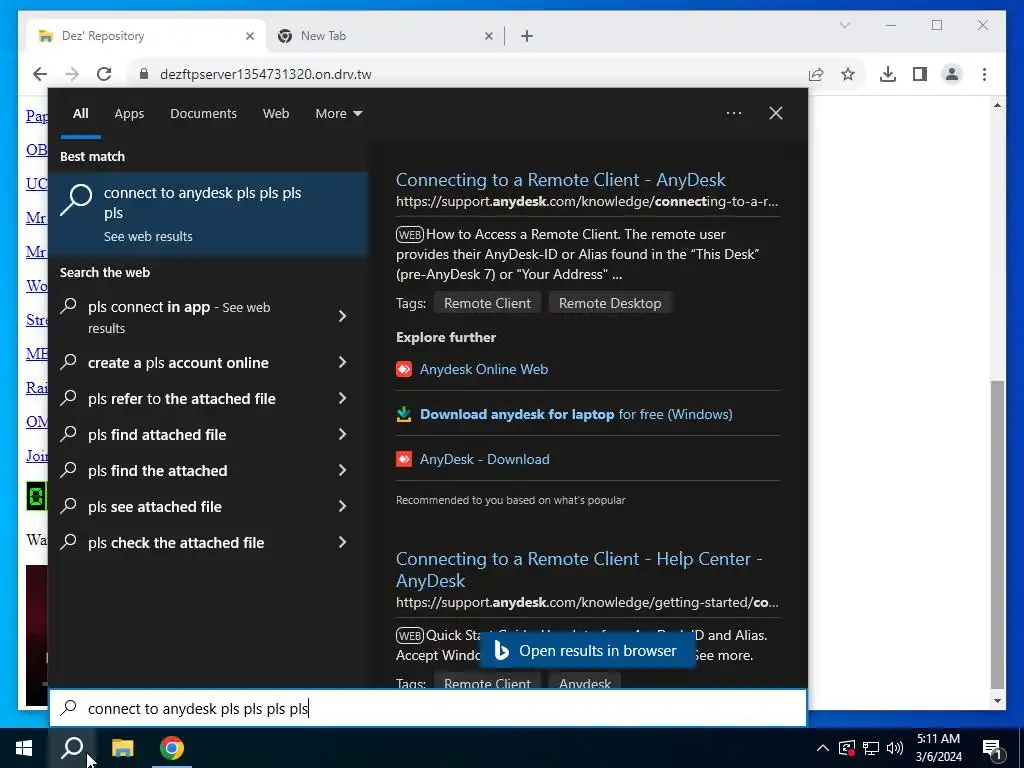Expand arrow for 'pls see attached file'
This screenshot has width=1024, height=768.
[342, 506]
